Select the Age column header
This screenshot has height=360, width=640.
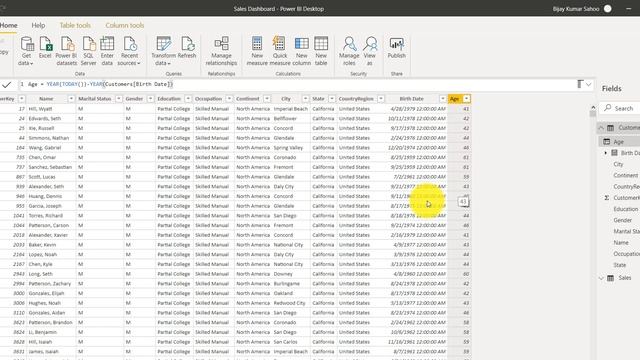(x=454, y=99)
